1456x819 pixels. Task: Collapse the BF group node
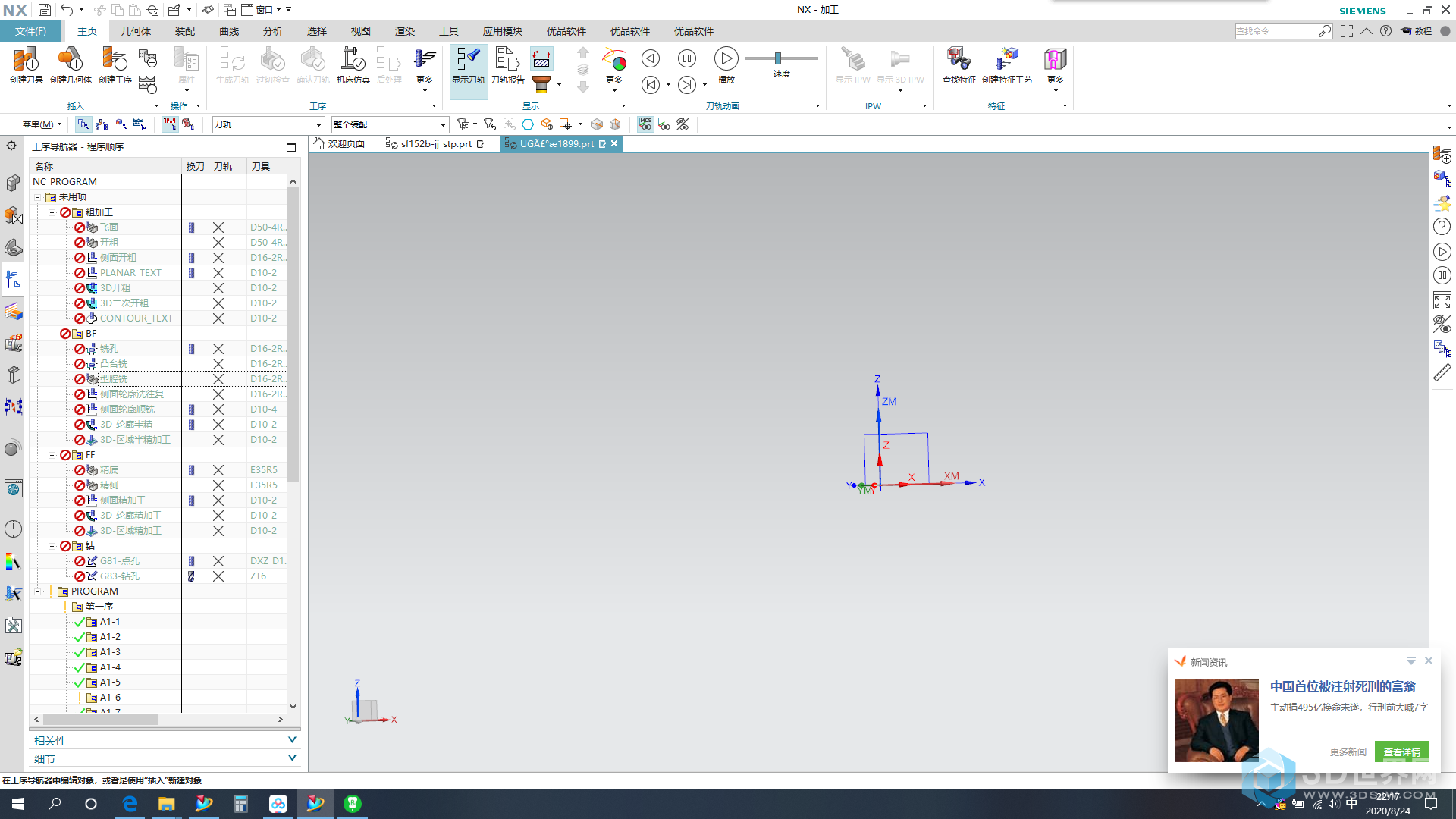coord(52,334)
